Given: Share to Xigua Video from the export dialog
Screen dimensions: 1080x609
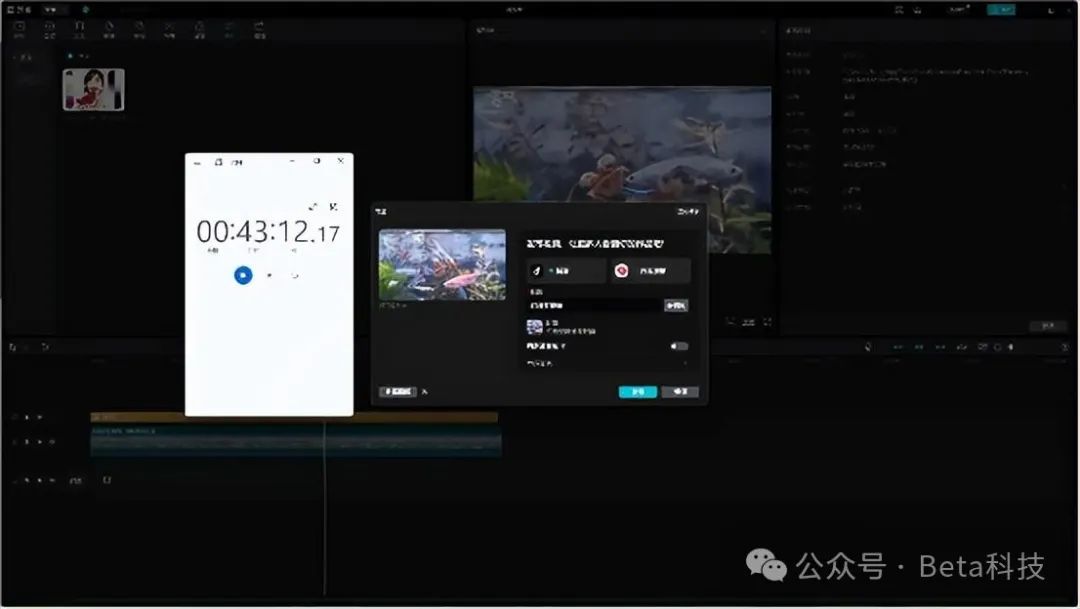Looking at the screenshot, I should pos(651,271).
